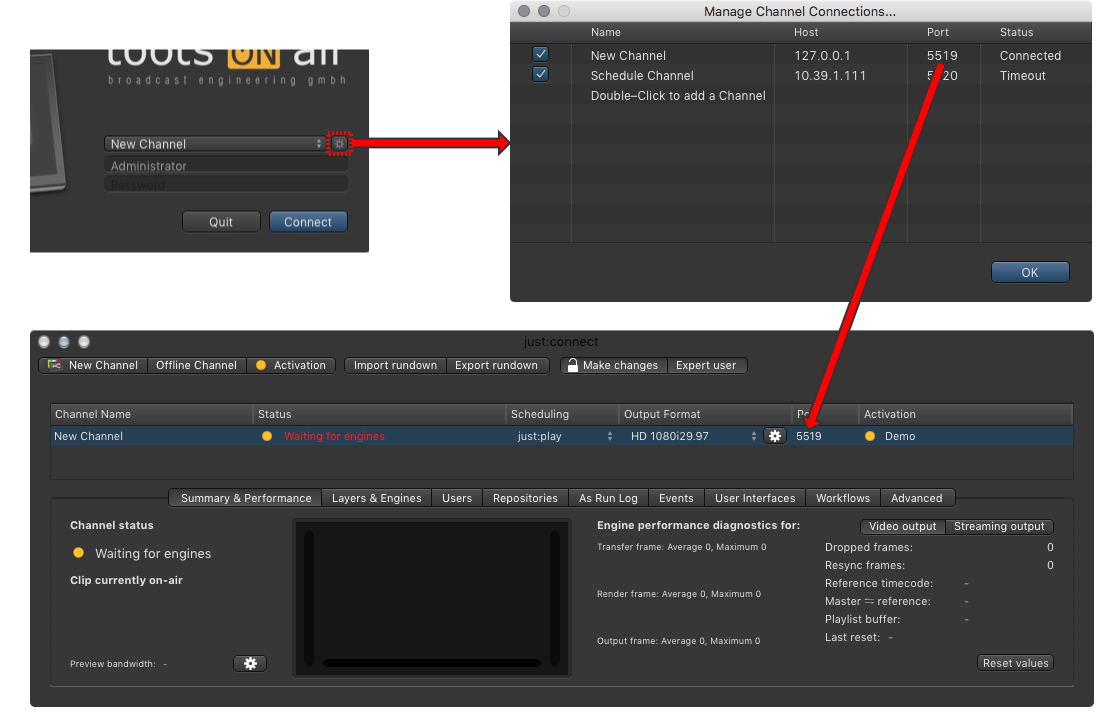Click New Channel toolbar icon in just:connect
Screen dimensions: 1114x727
tap(54, 365)
